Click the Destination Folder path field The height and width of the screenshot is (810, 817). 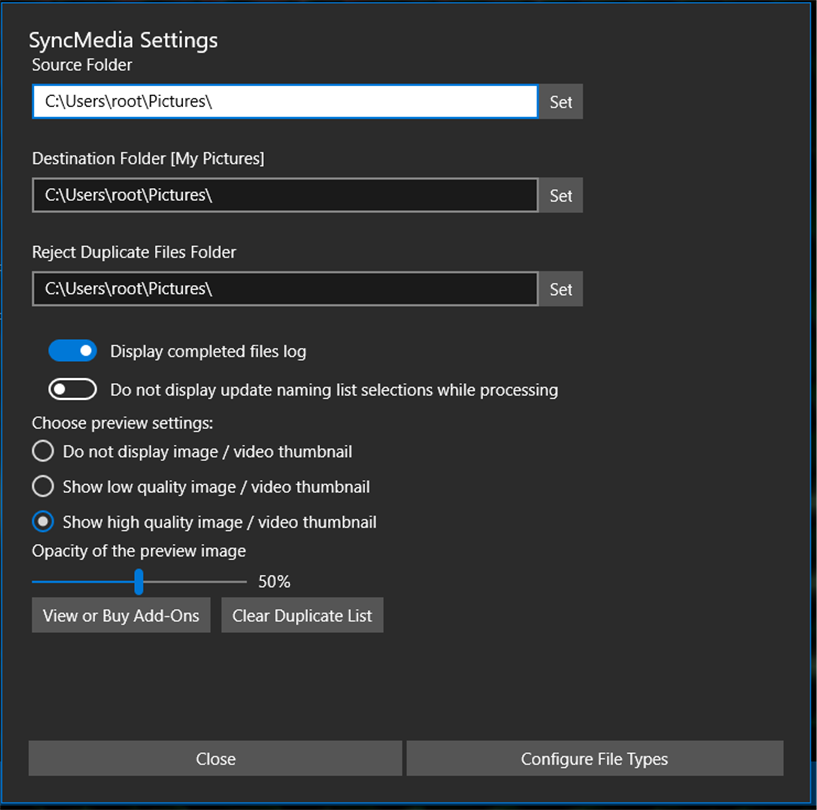285,195
